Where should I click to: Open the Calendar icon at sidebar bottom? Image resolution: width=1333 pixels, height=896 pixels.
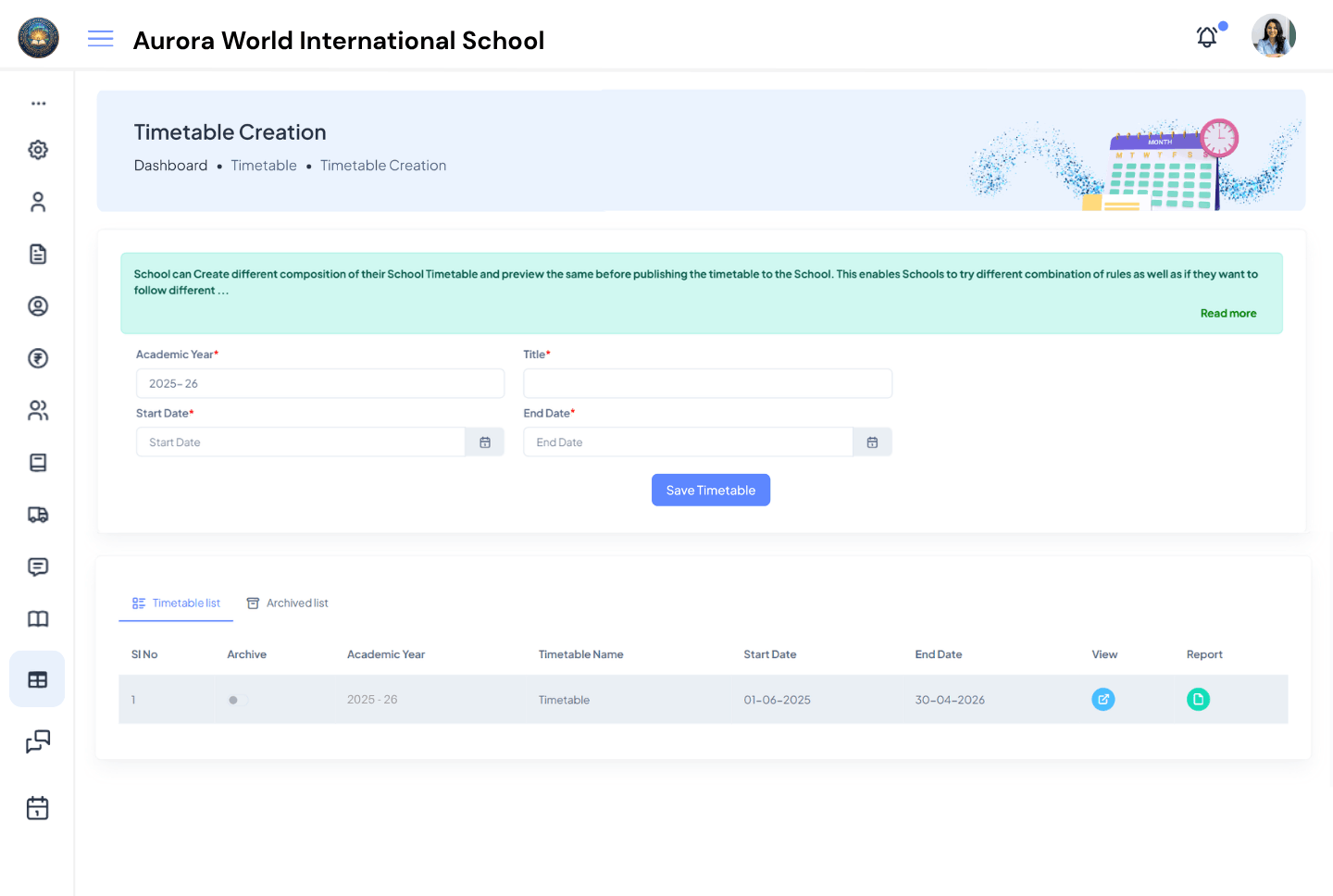pos(37,807)
